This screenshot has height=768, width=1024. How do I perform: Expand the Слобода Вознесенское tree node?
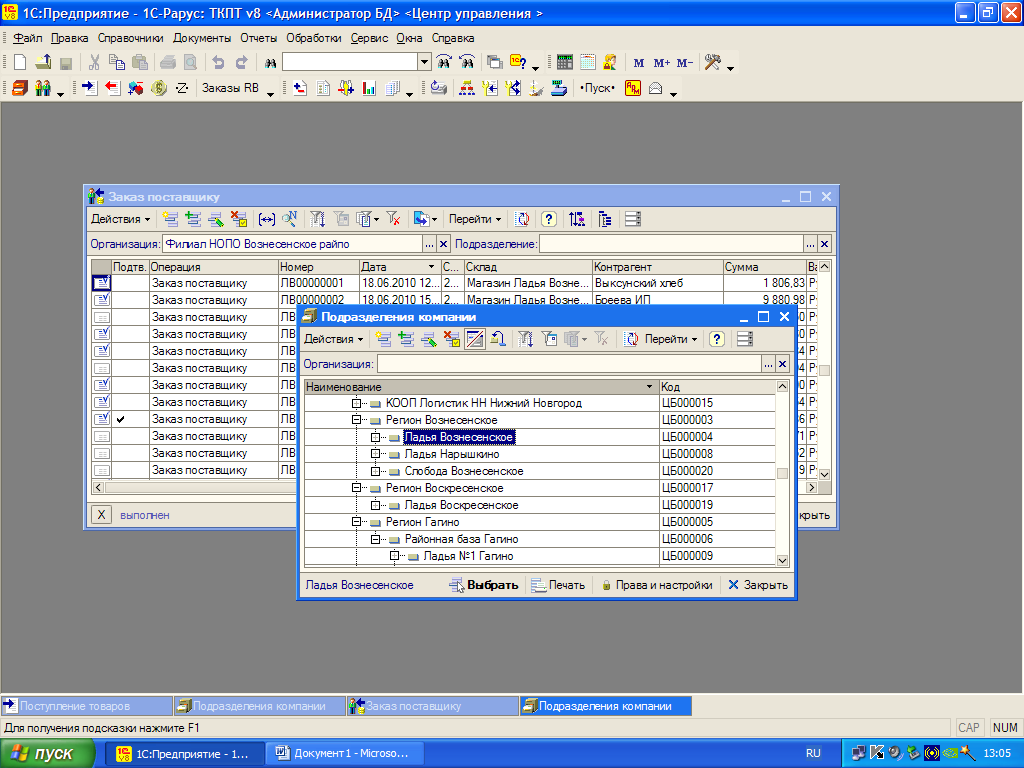coord(376,471)
